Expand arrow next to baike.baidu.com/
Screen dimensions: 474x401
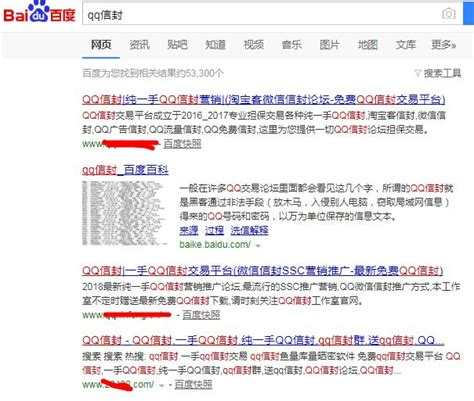[258, 246]
